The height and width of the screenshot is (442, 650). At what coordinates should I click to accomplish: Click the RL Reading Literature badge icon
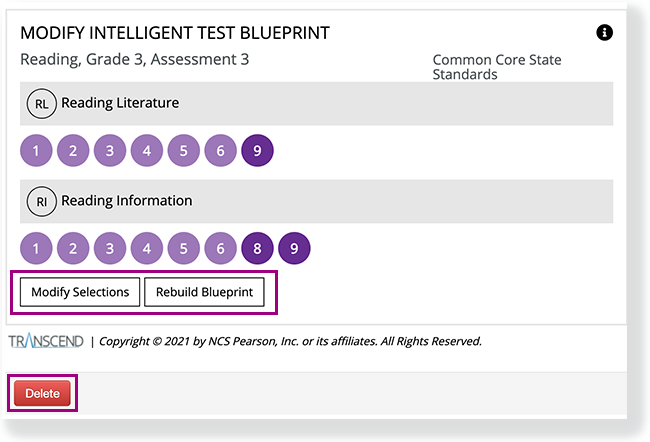pyautogui.click(x=41, y=103)
